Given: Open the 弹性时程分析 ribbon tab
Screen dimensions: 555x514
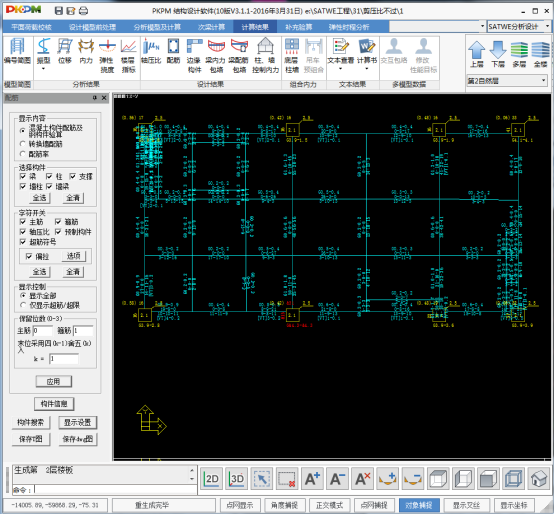Looking at the screenshot, I should coord(349,27).
